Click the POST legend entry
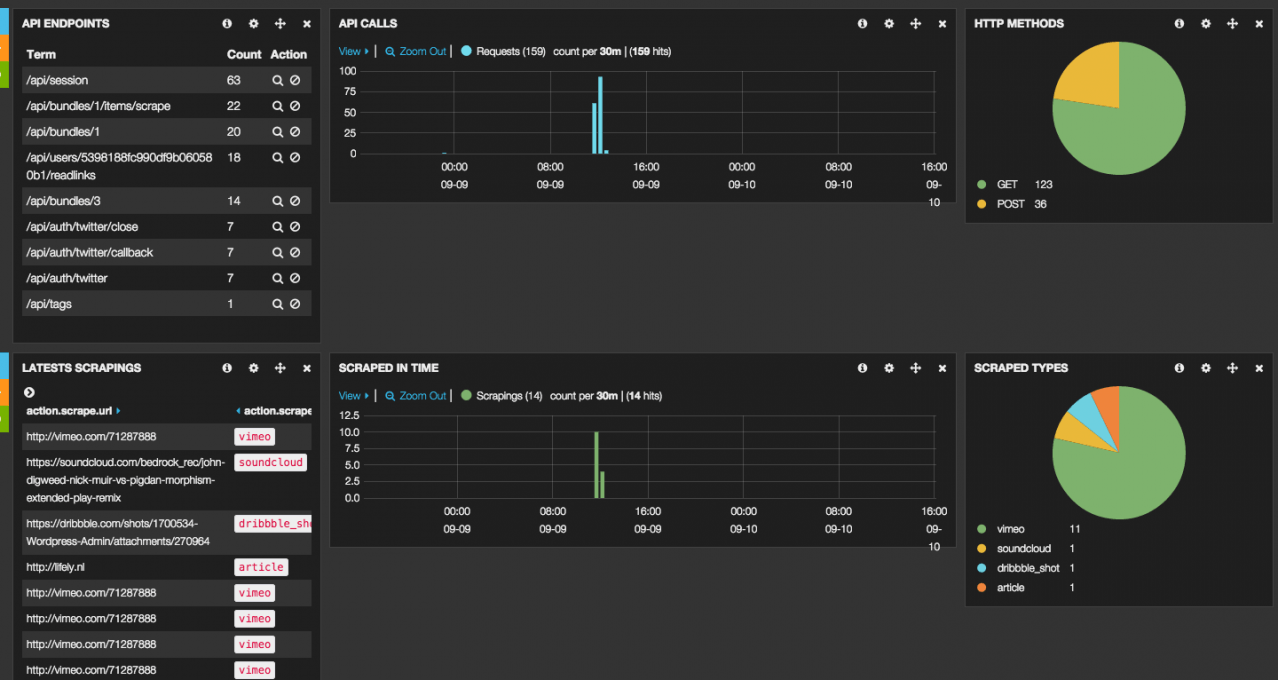The image size is (1278, 680). [x=1012, y=204]
